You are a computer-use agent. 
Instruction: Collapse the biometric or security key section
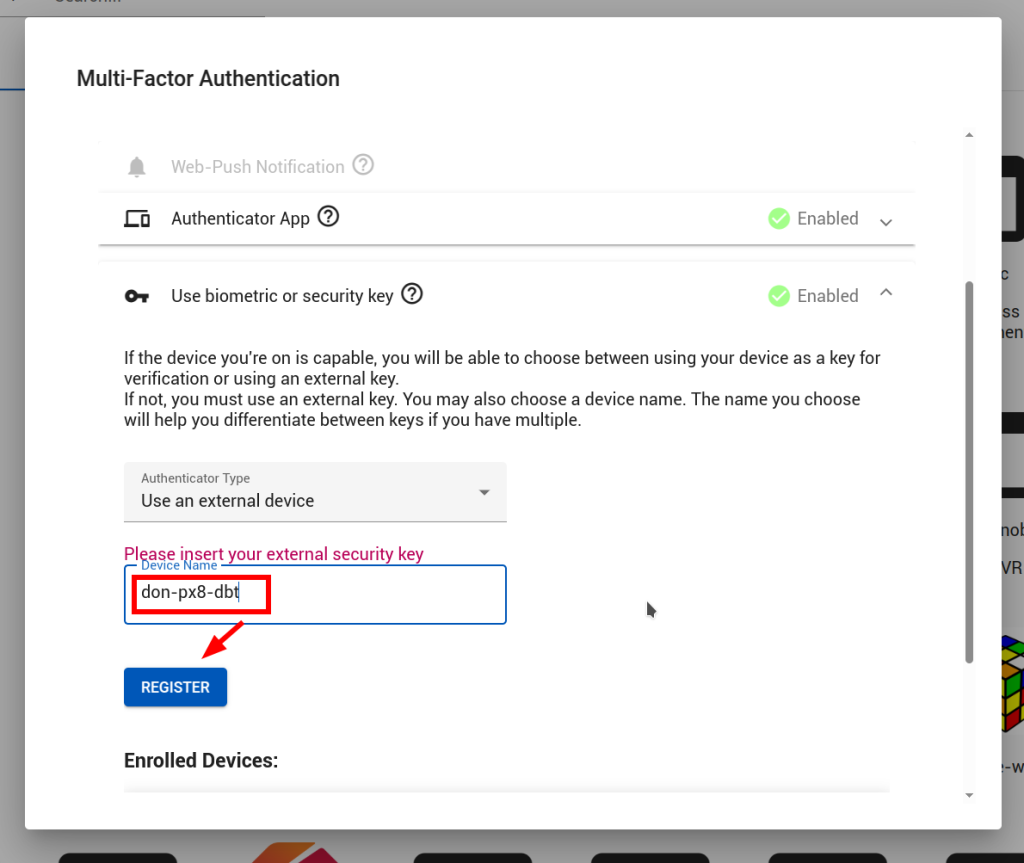click(886, 293)
